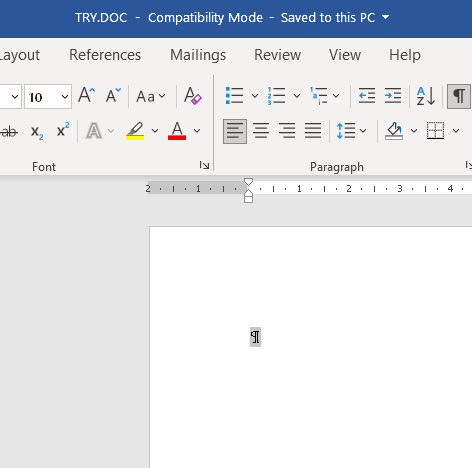Open Font dialog box launcher

pyautogui.click(x=204, y=165)
